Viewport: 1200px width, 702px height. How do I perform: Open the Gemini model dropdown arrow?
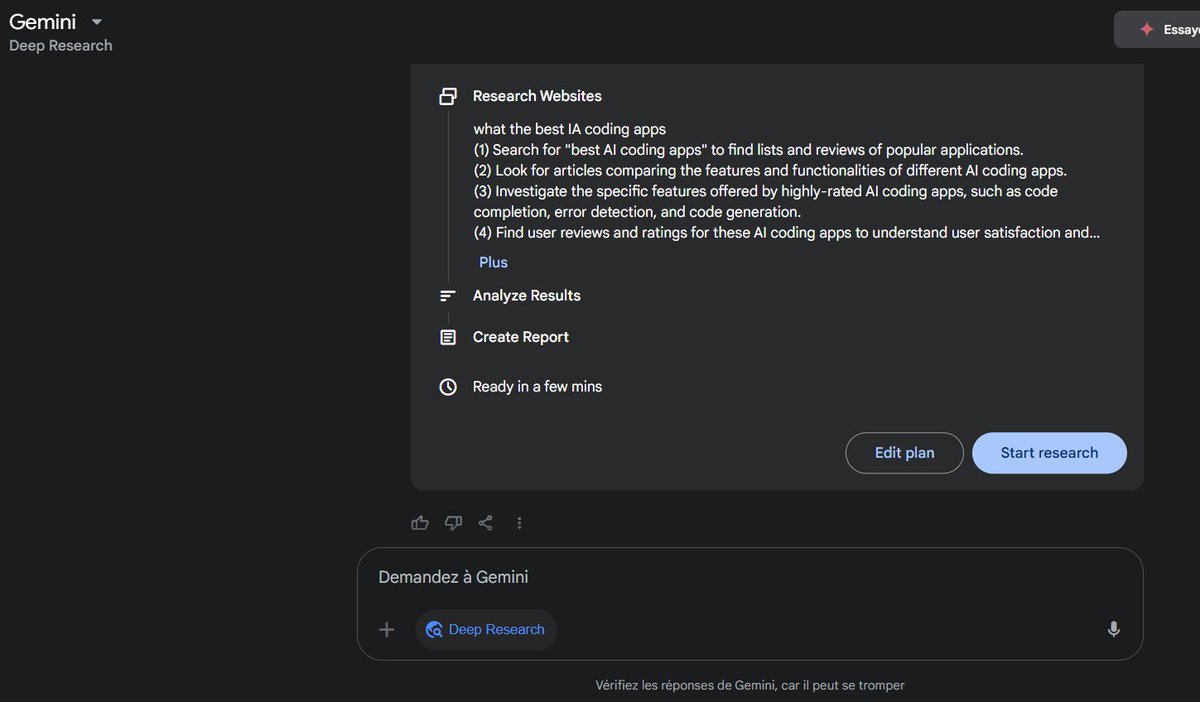[x=97, y=22]
